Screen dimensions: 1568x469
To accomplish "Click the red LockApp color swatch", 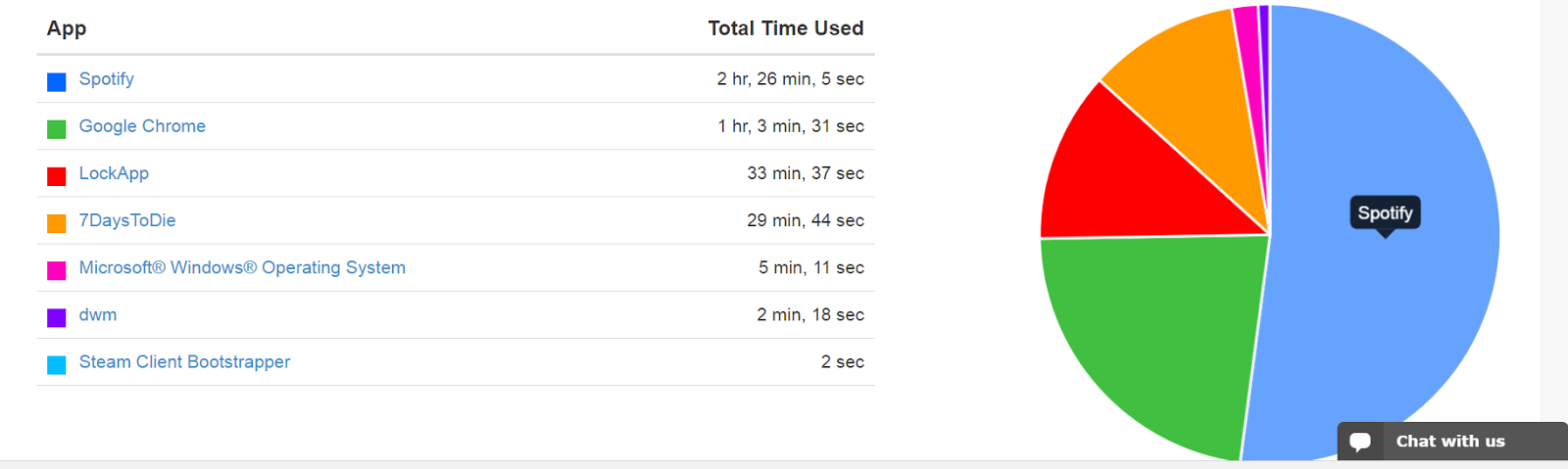I will tap(57, 176).
